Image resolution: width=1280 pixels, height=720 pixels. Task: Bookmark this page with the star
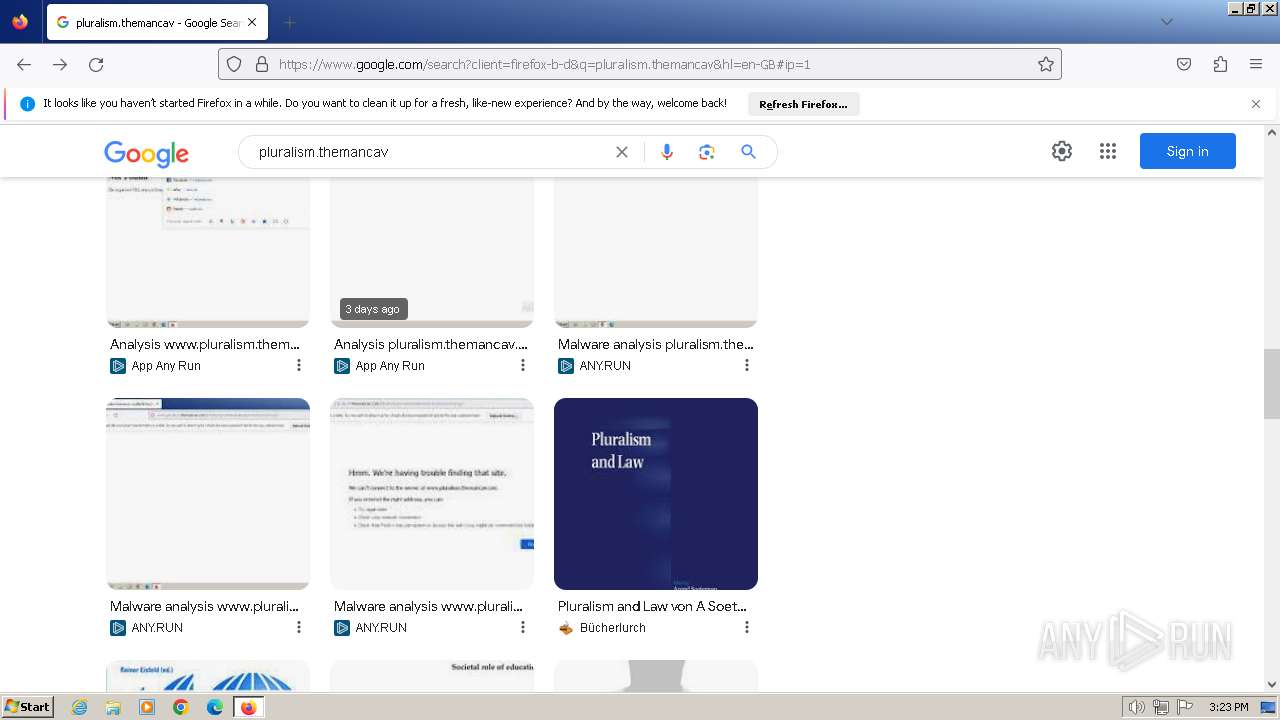point(1046,64)
